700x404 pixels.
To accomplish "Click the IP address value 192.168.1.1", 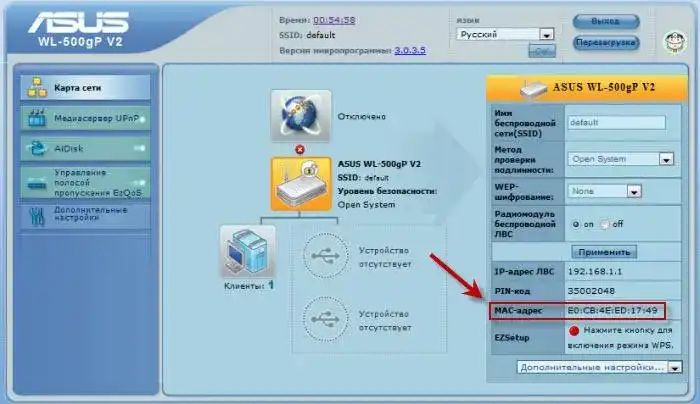I will [595, 271].
